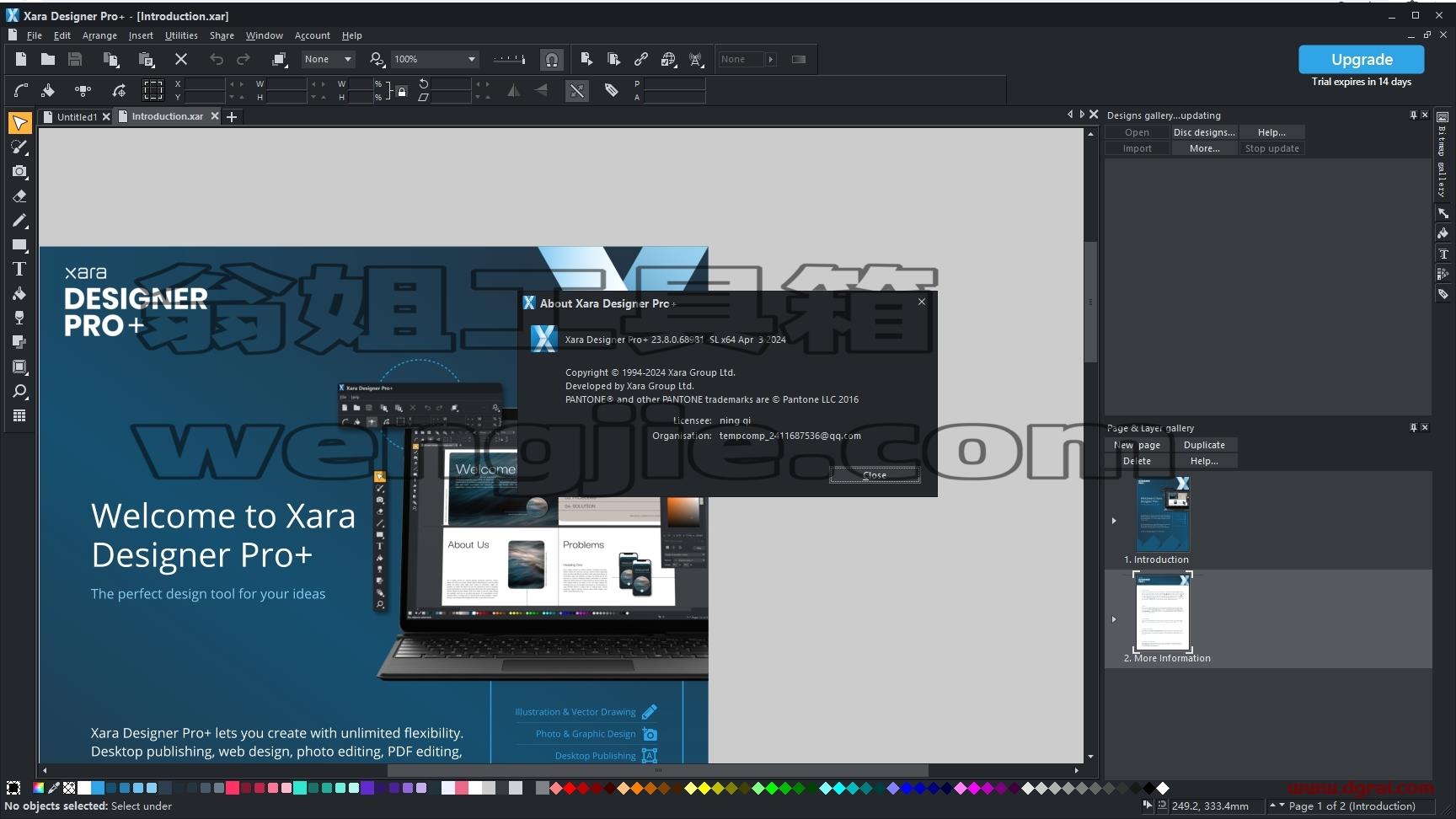Add a new document tab with plus
Image resolution: width=1456 pixels, height=819 pixels.
click(x=232, y=117)
